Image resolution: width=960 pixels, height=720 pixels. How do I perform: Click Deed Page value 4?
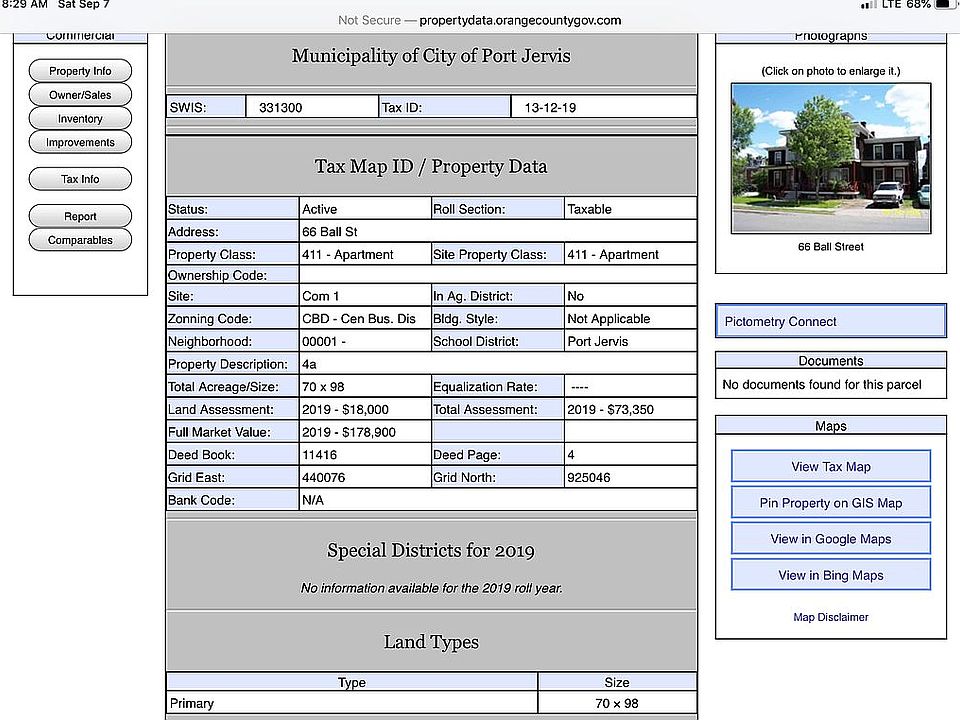(571, 454)
